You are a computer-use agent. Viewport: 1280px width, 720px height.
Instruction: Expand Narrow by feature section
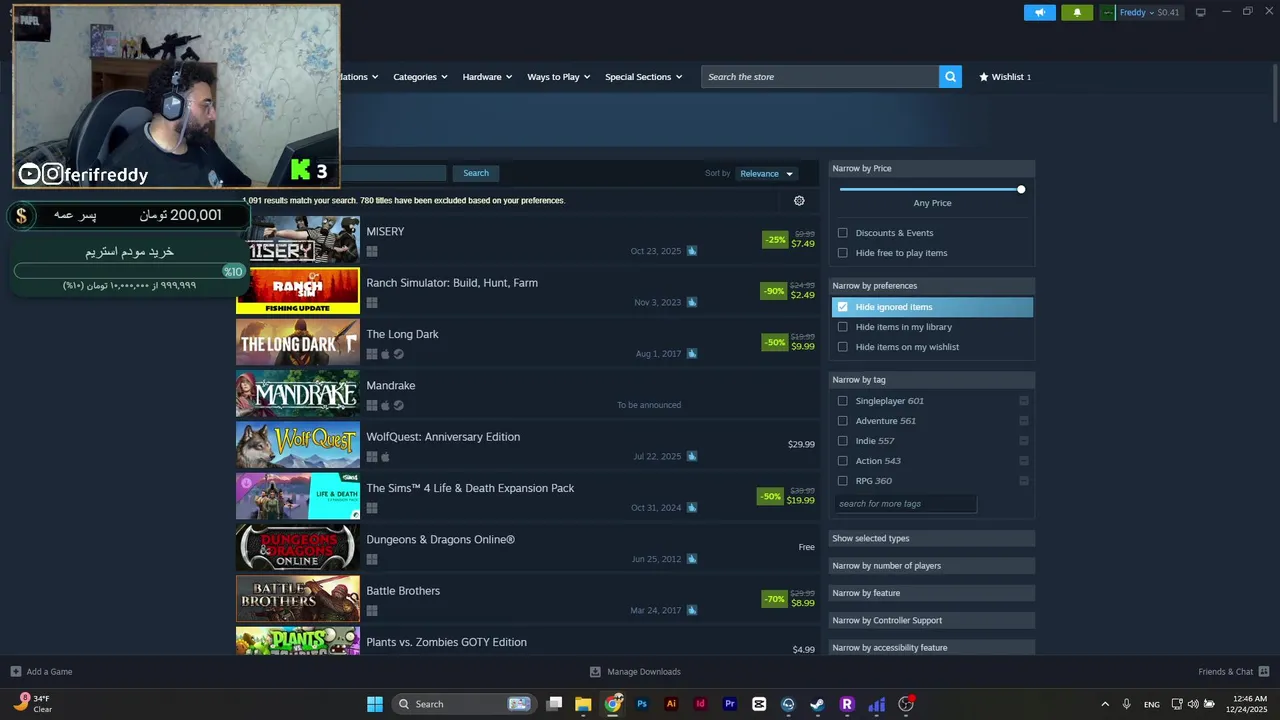[x=932, y=593]
